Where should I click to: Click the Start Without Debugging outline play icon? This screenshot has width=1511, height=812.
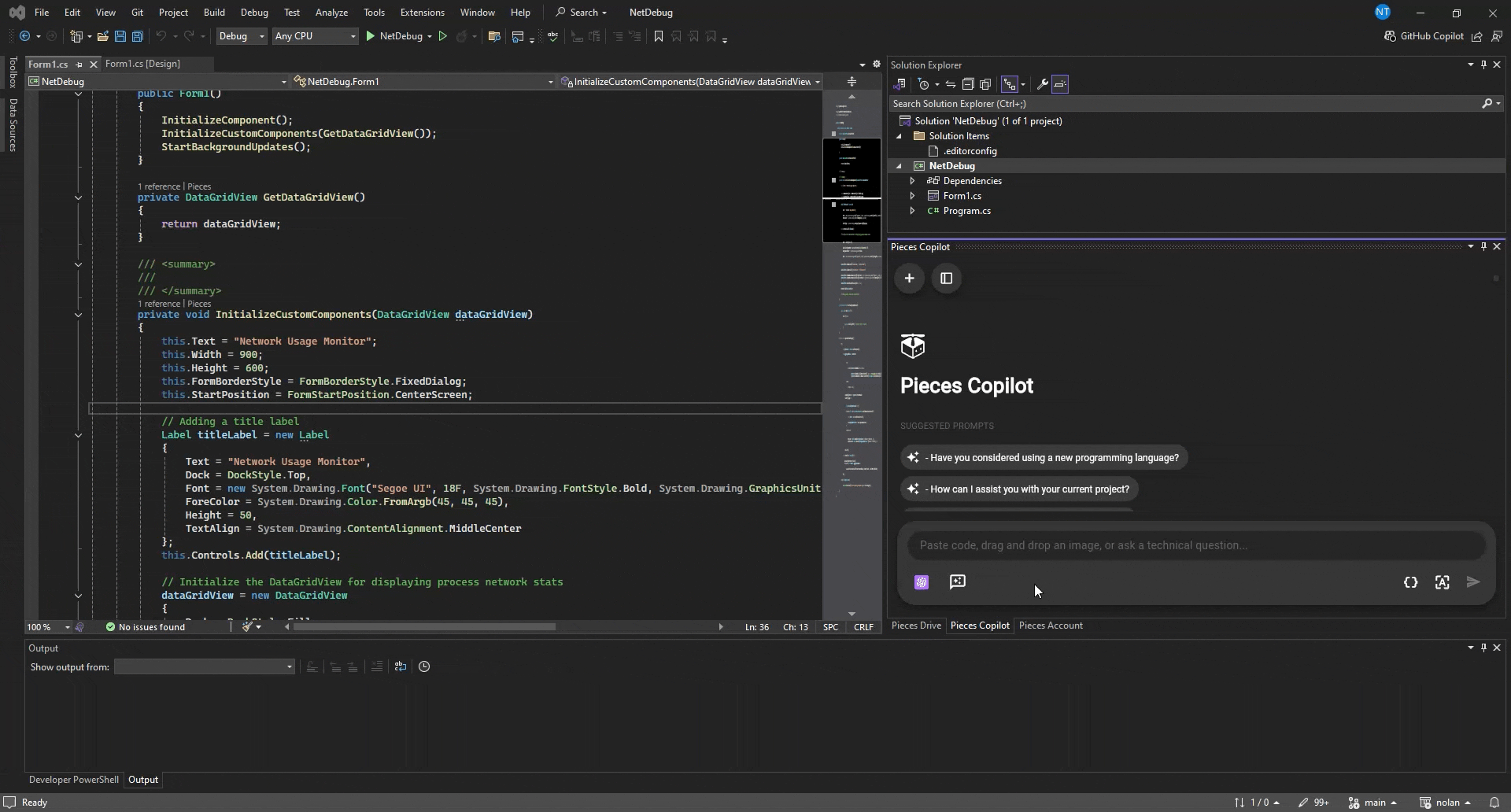[443, 36]
